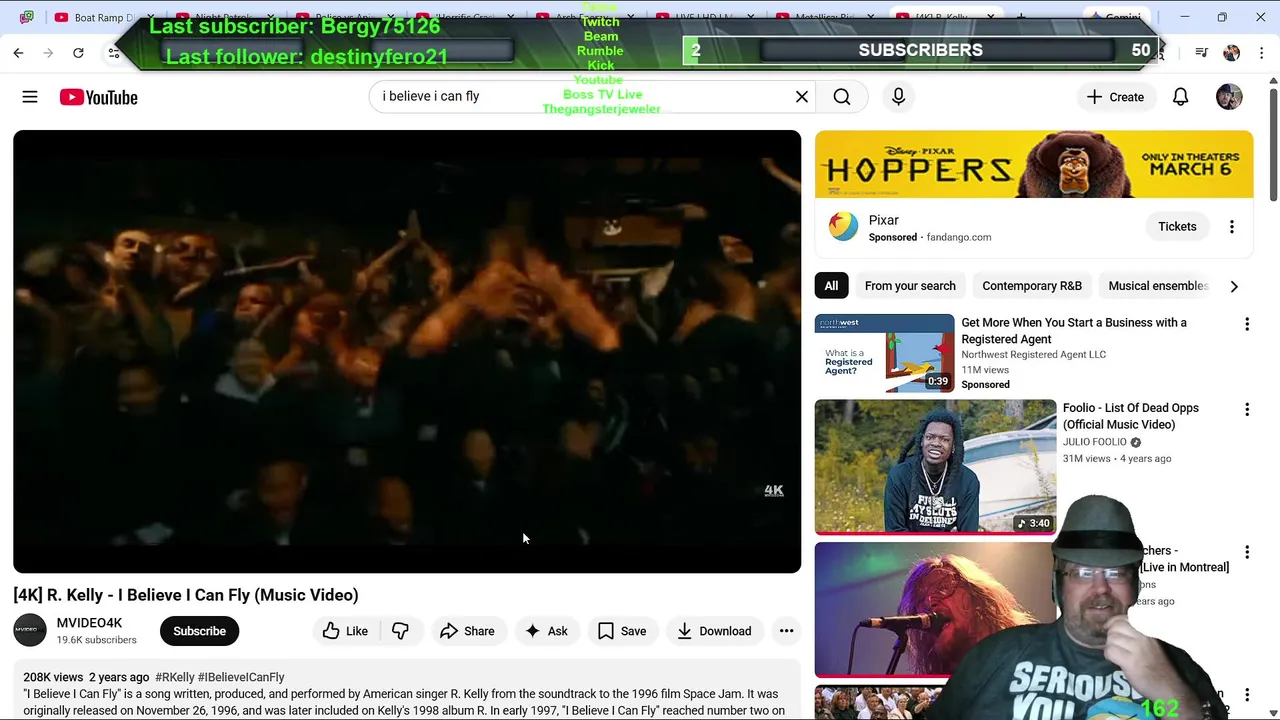
Task: Click the #IBelieveICanFly hashtag
Action: pos(242,677)
